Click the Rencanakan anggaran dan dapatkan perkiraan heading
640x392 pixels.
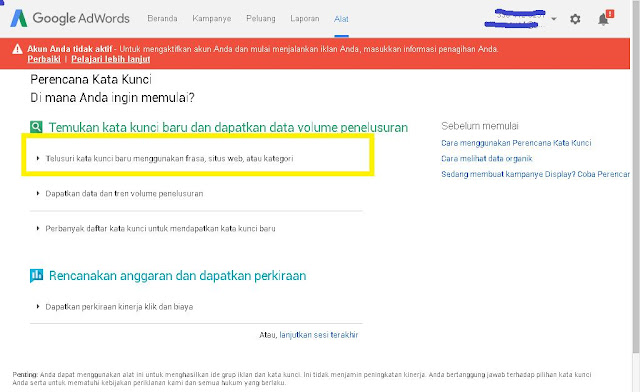(178, 276)
